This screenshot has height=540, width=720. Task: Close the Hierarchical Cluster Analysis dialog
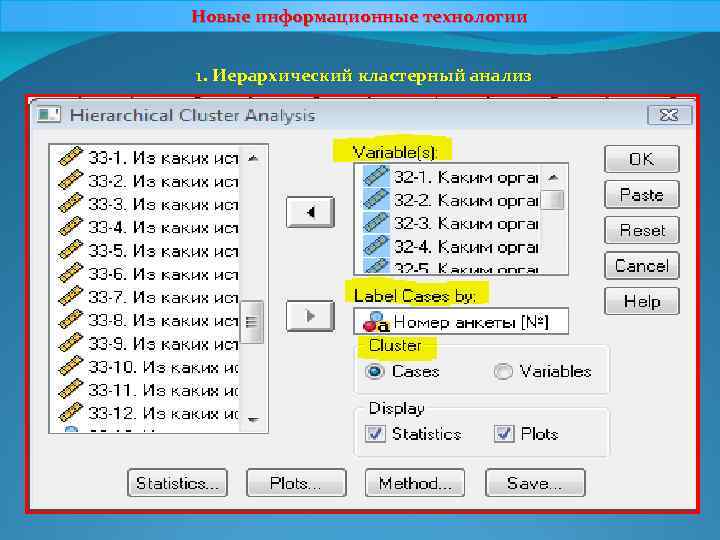click(x=669, y=115)
